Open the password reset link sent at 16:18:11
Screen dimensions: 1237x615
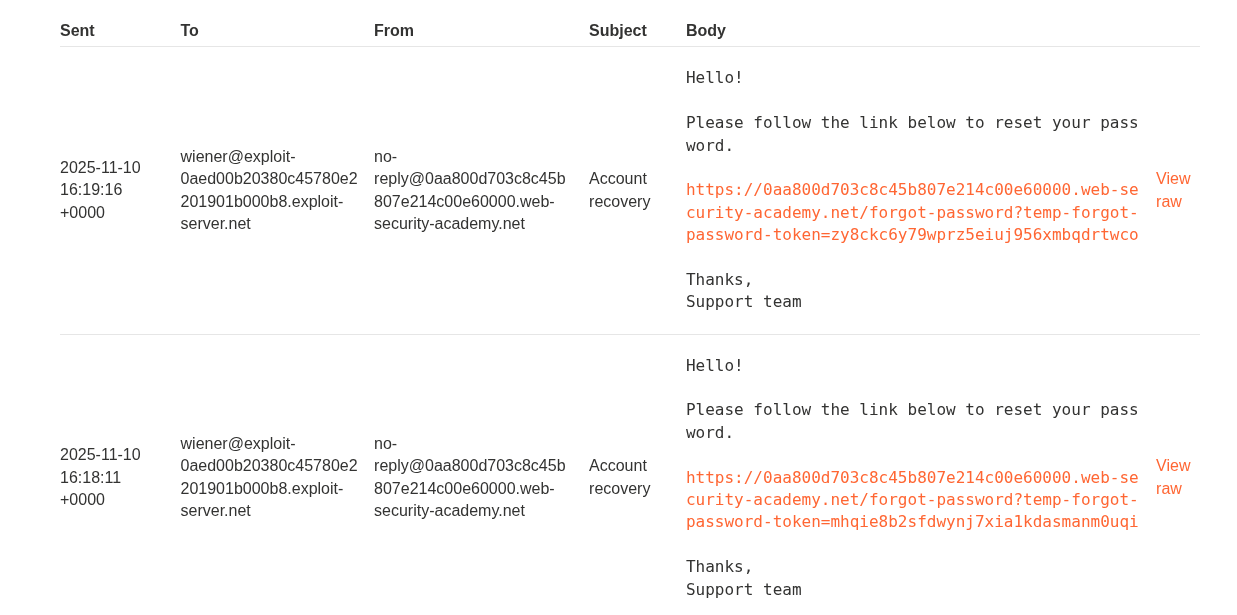pyautogui.click(x=911, y=499)
